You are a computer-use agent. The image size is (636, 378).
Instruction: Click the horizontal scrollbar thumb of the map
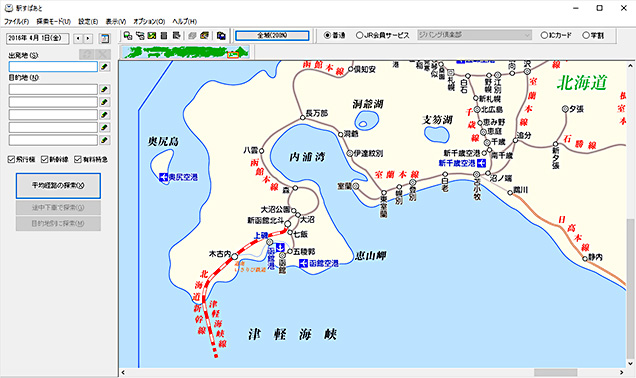point(555,372)
